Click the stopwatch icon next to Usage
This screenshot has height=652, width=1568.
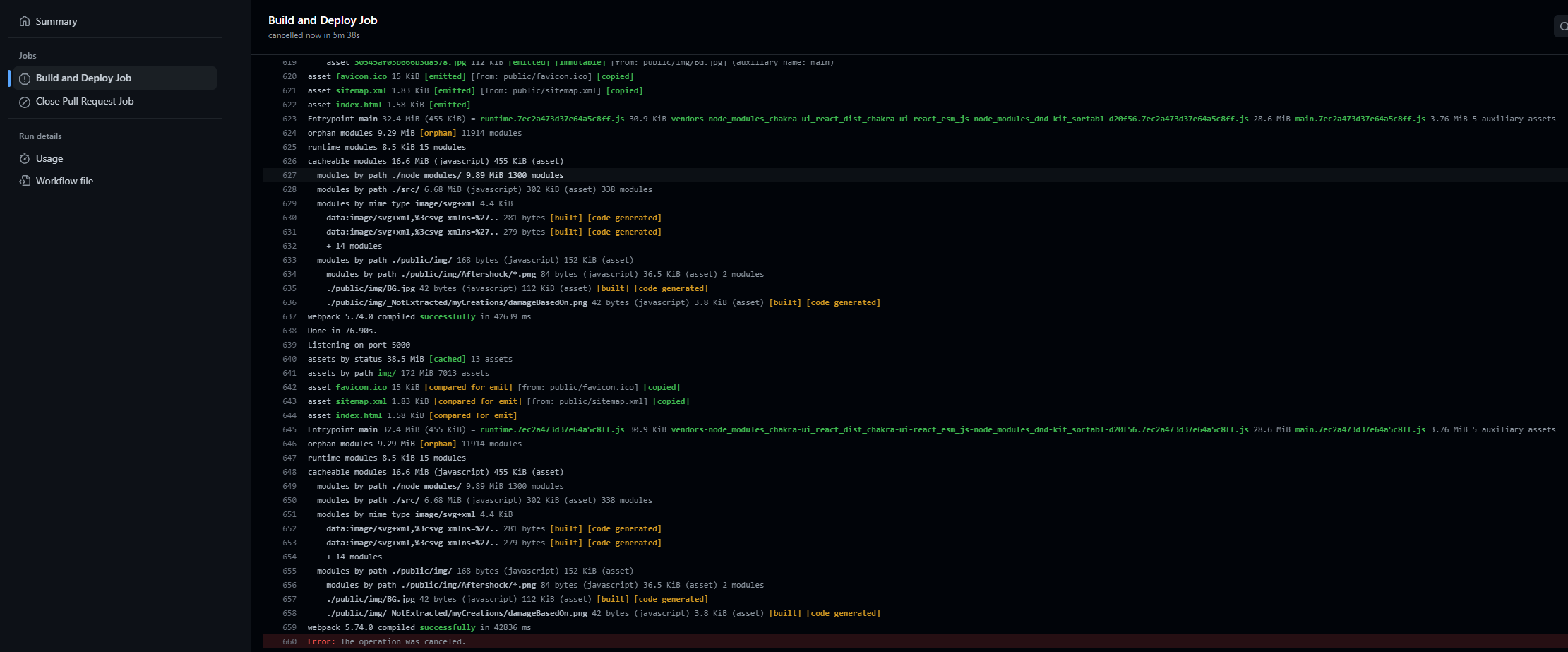(x=25, y=158)
